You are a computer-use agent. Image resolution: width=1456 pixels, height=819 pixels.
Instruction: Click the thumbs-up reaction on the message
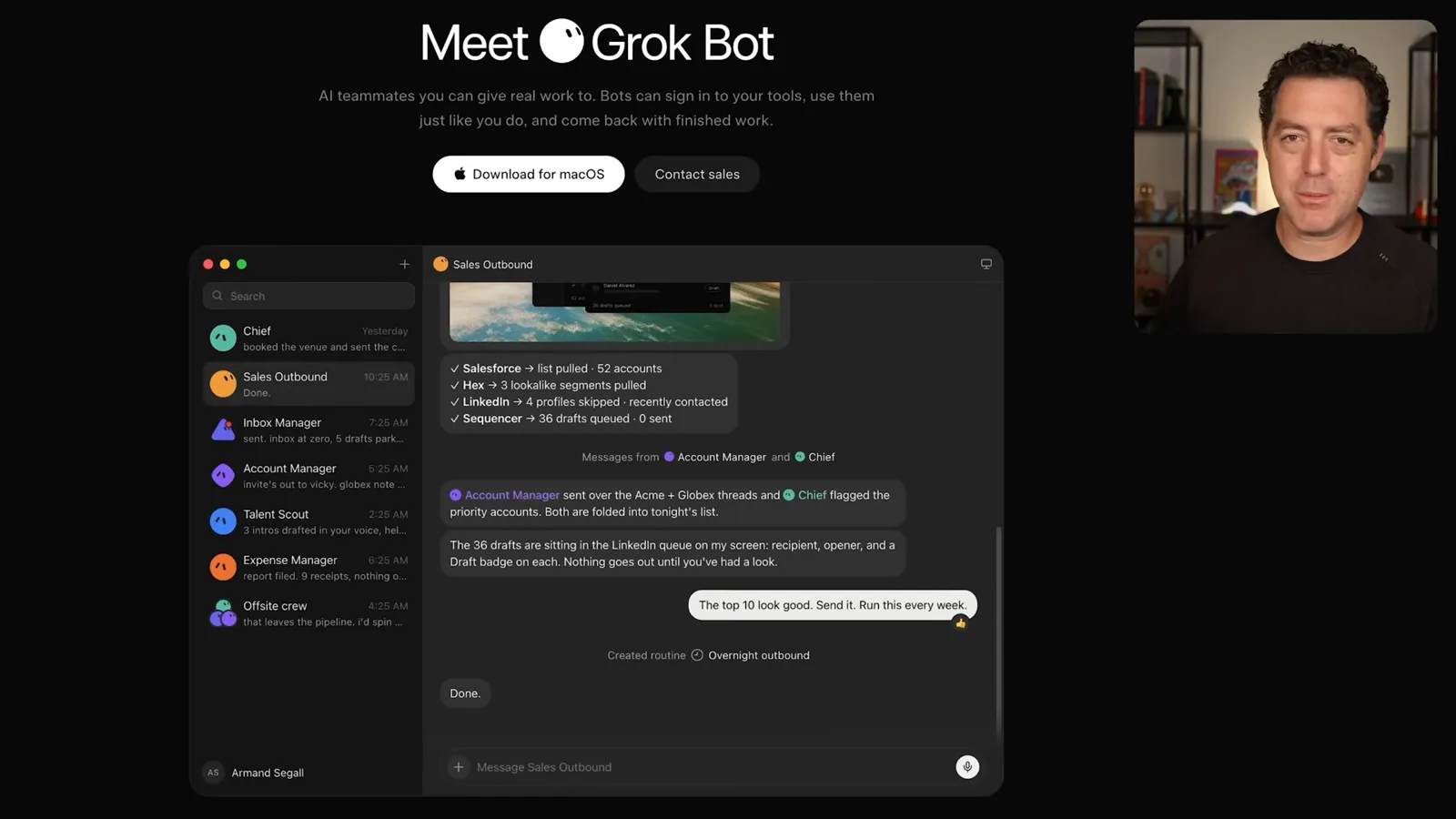(x=960, y=623)
